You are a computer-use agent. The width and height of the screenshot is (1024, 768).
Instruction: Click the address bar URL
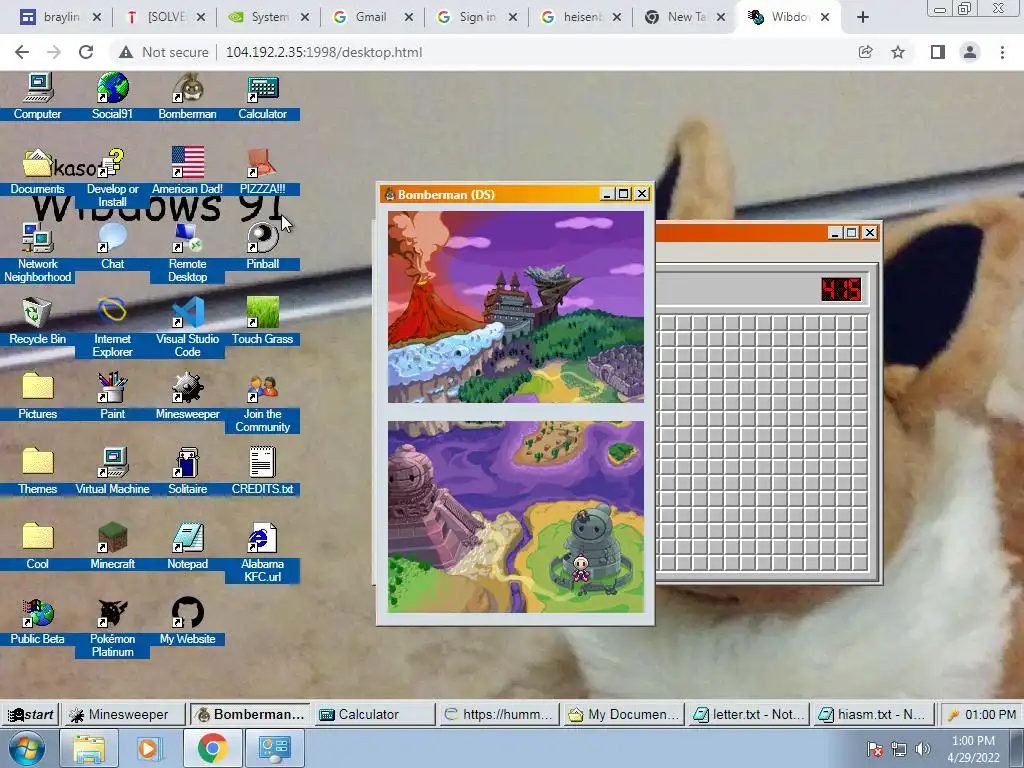click(324, 52)
